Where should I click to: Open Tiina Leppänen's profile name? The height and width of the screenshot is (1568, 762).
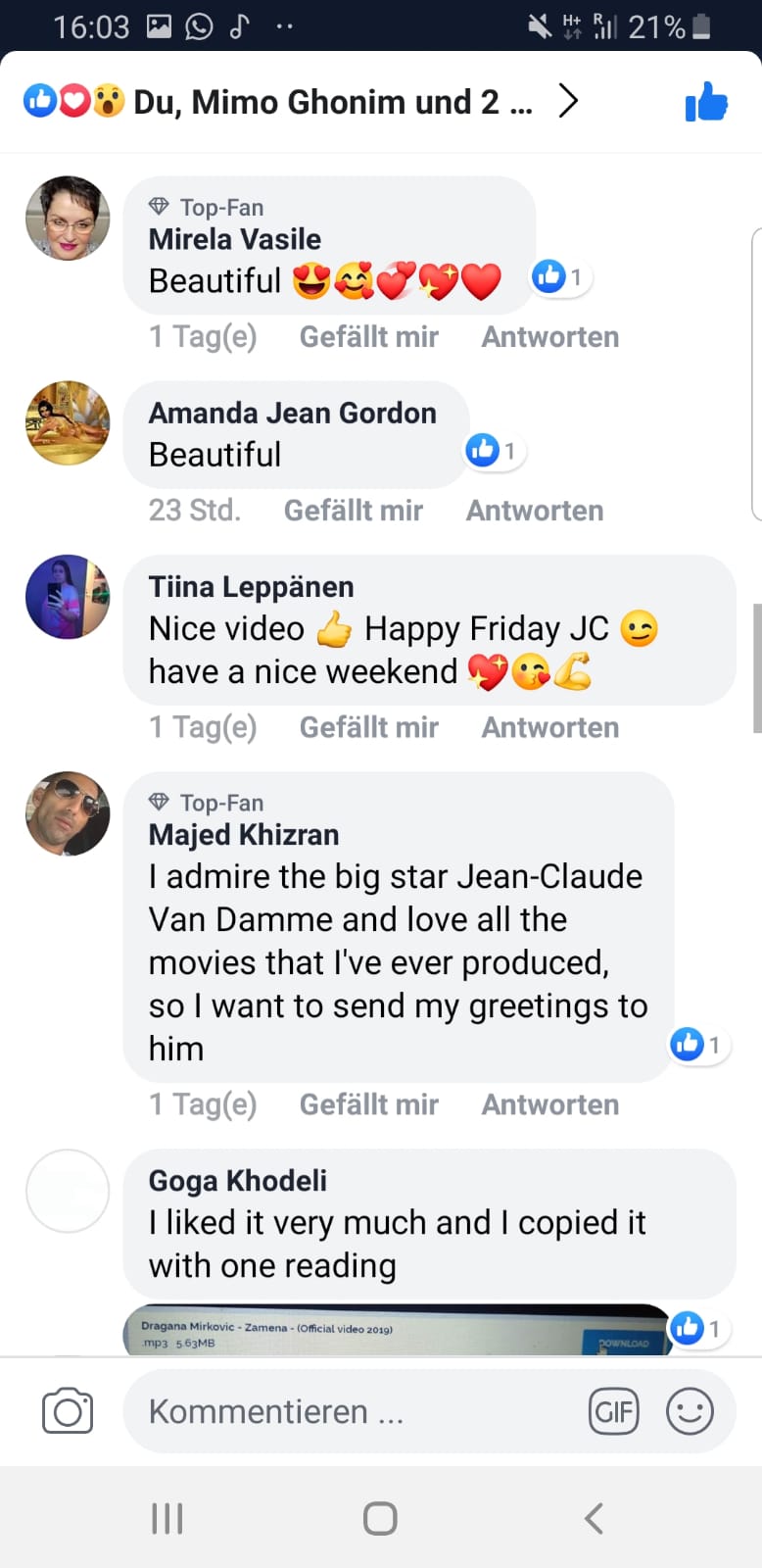tap(252, 587)
